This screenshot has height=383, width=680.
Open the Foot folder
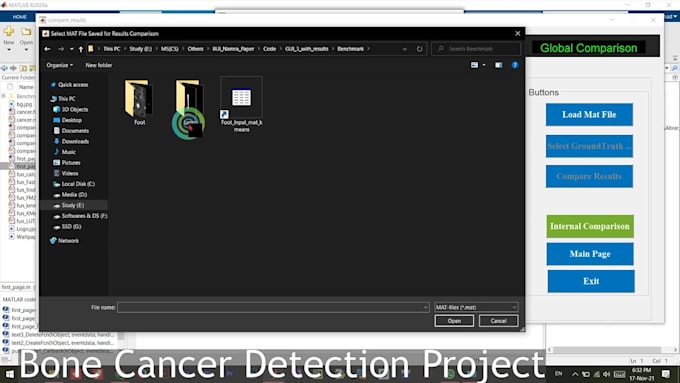[x=139, y=103]
